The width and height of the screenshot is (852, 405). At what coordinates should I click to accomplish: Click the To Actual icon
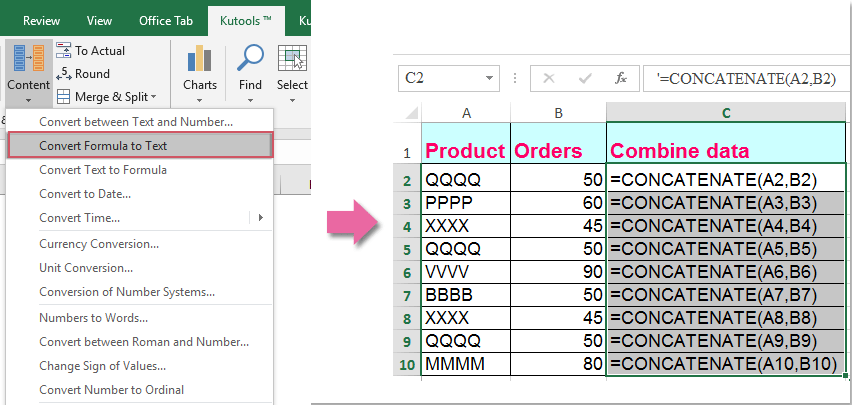tap(64, 50)
